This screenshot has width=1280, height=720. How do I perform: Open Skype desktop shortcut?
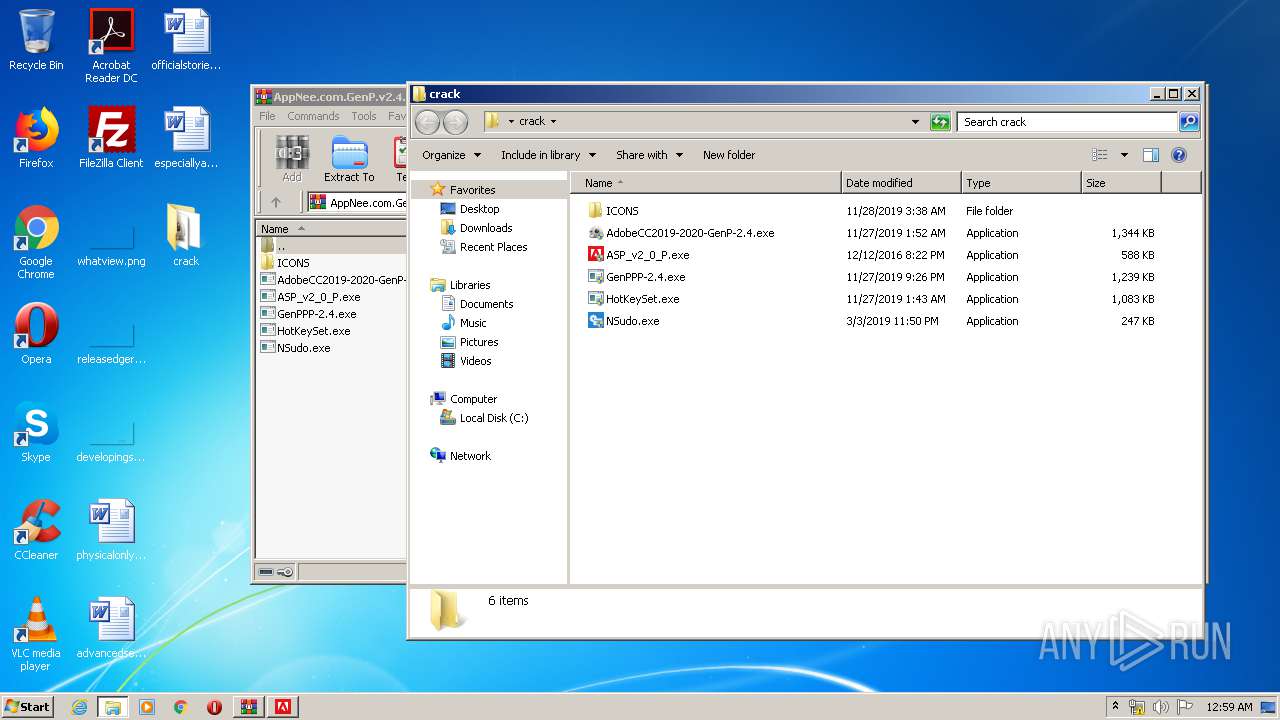[36, 432]
